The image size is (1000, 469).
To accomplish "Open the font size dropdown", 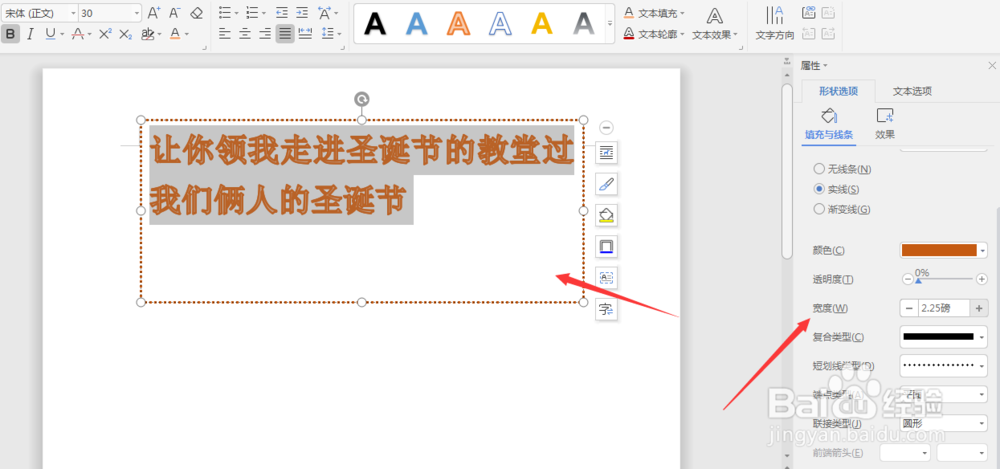I will [x=137, y=13].
